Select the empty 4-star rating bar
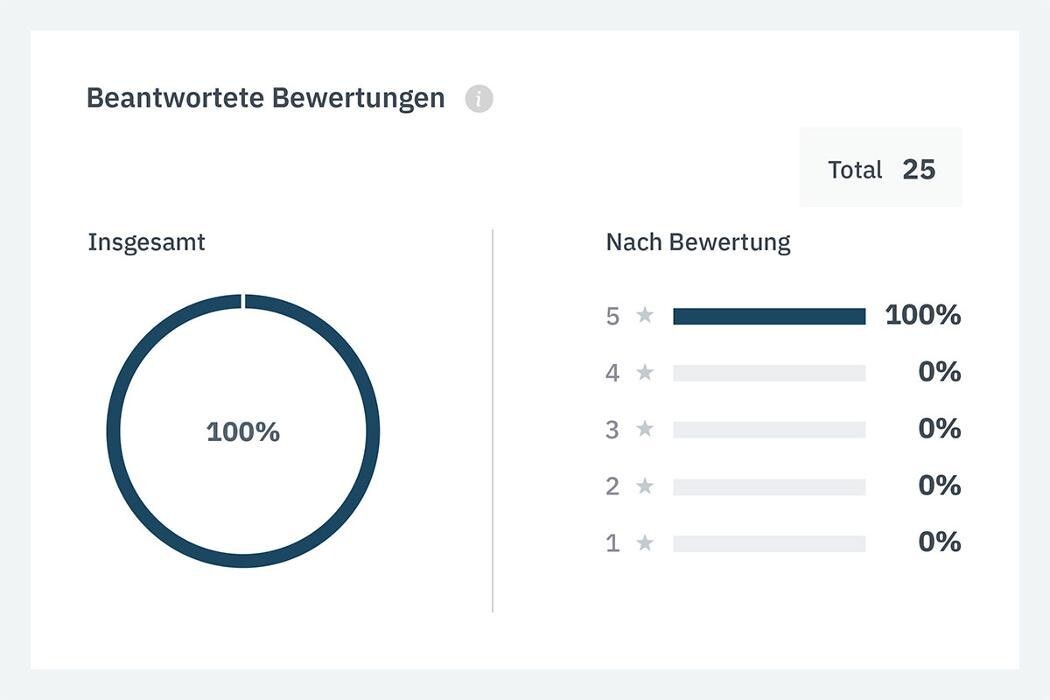Screen dimensions: 1050x700 [769, 373]
